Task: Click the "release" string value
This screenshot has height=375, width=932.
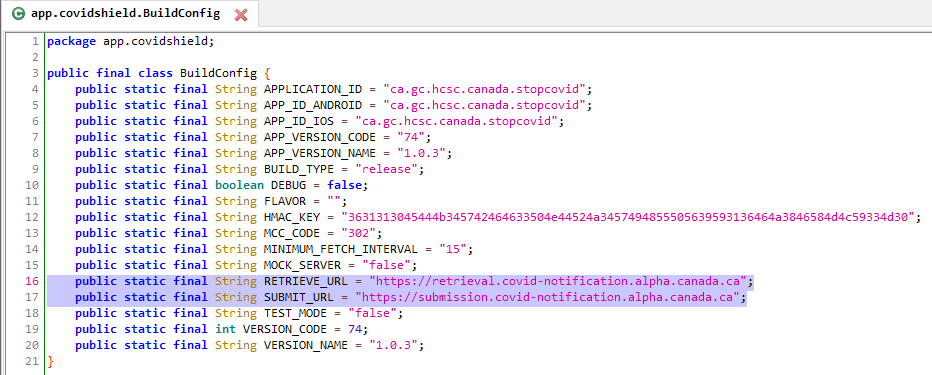Action: tap(386, 170)
